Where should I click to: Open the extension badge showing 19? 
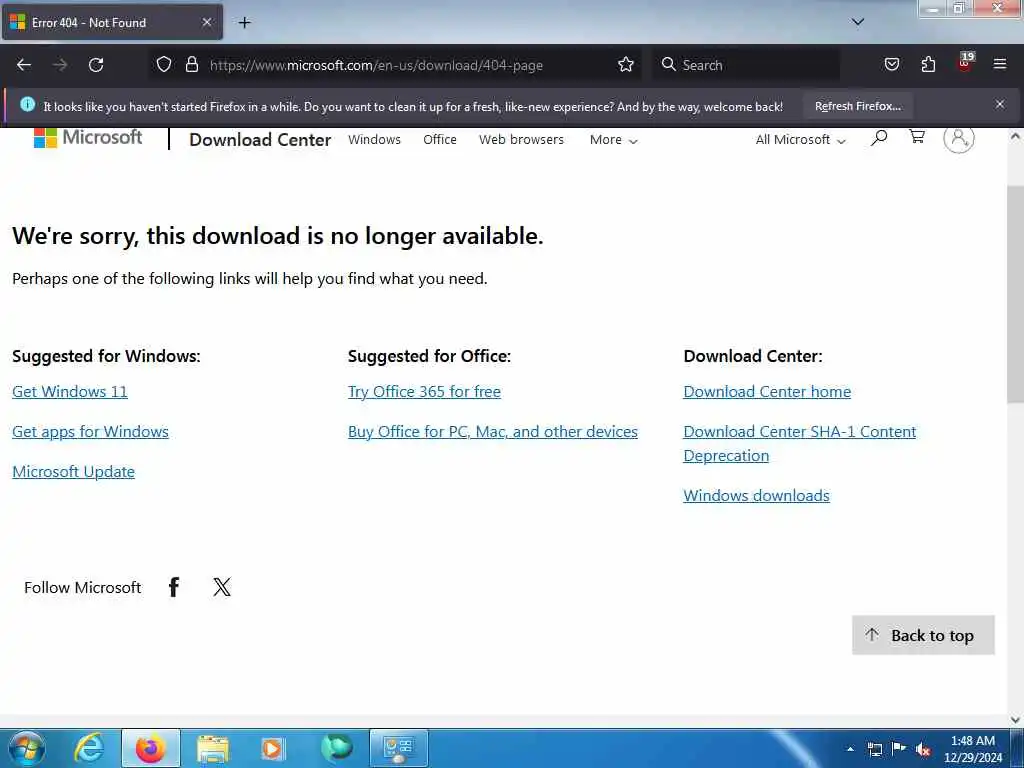tap(965, 63)
